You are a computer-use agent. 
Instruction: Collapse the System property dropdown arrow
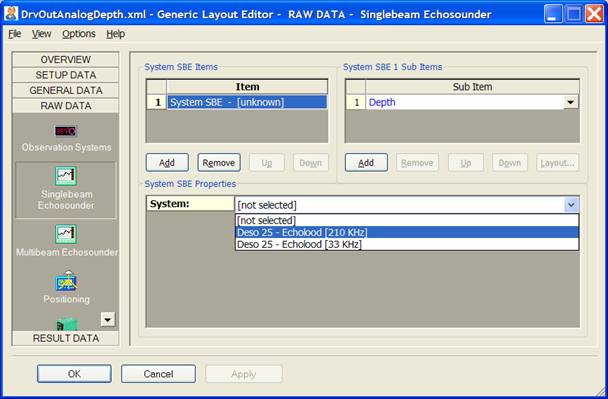tap(571, 204)
